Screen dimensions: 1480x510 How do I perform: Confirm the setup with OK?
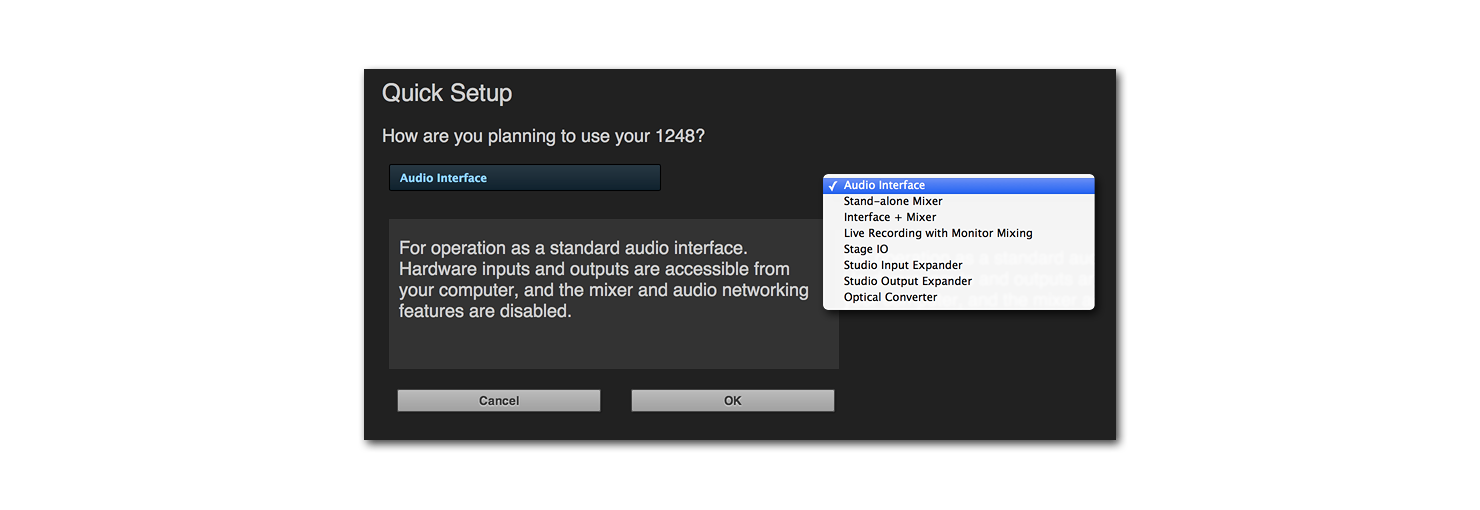point(732,401)
